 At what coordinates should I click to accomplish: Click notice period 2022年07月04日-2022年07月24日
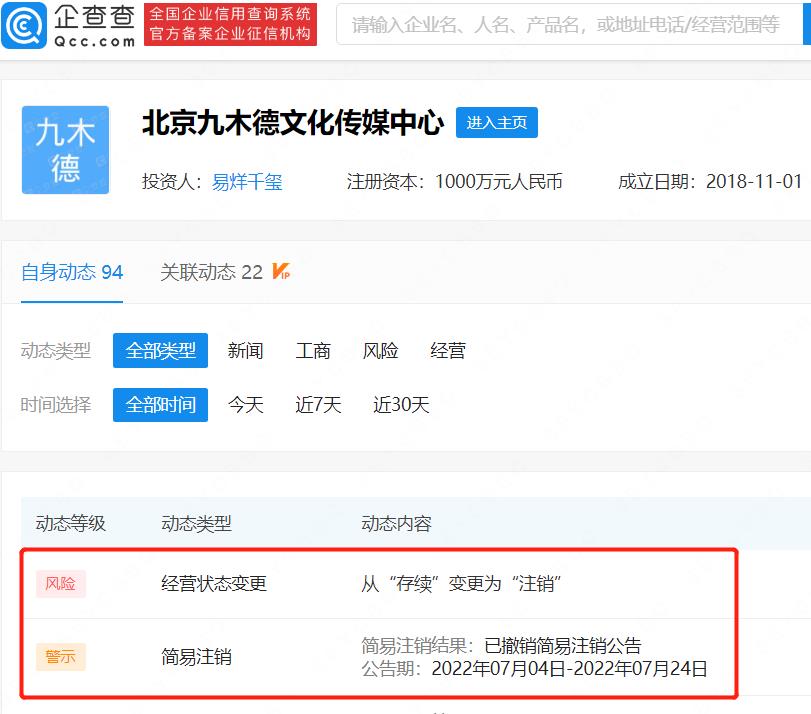click(569, 668)
